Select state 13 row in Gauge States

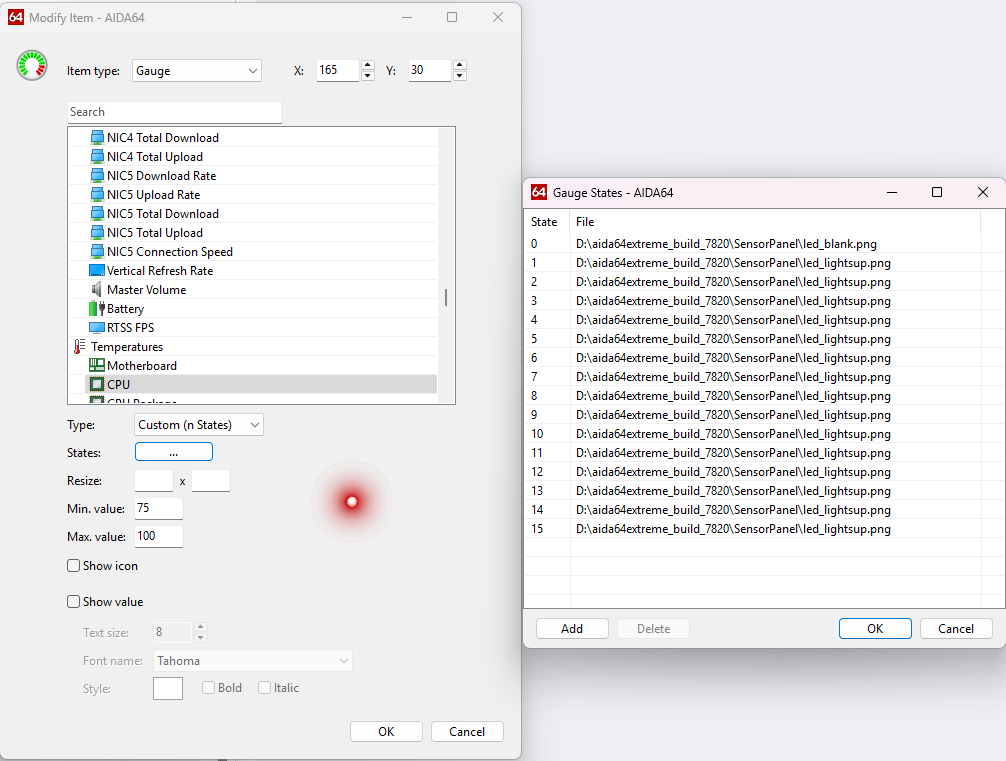coord(753,491)
